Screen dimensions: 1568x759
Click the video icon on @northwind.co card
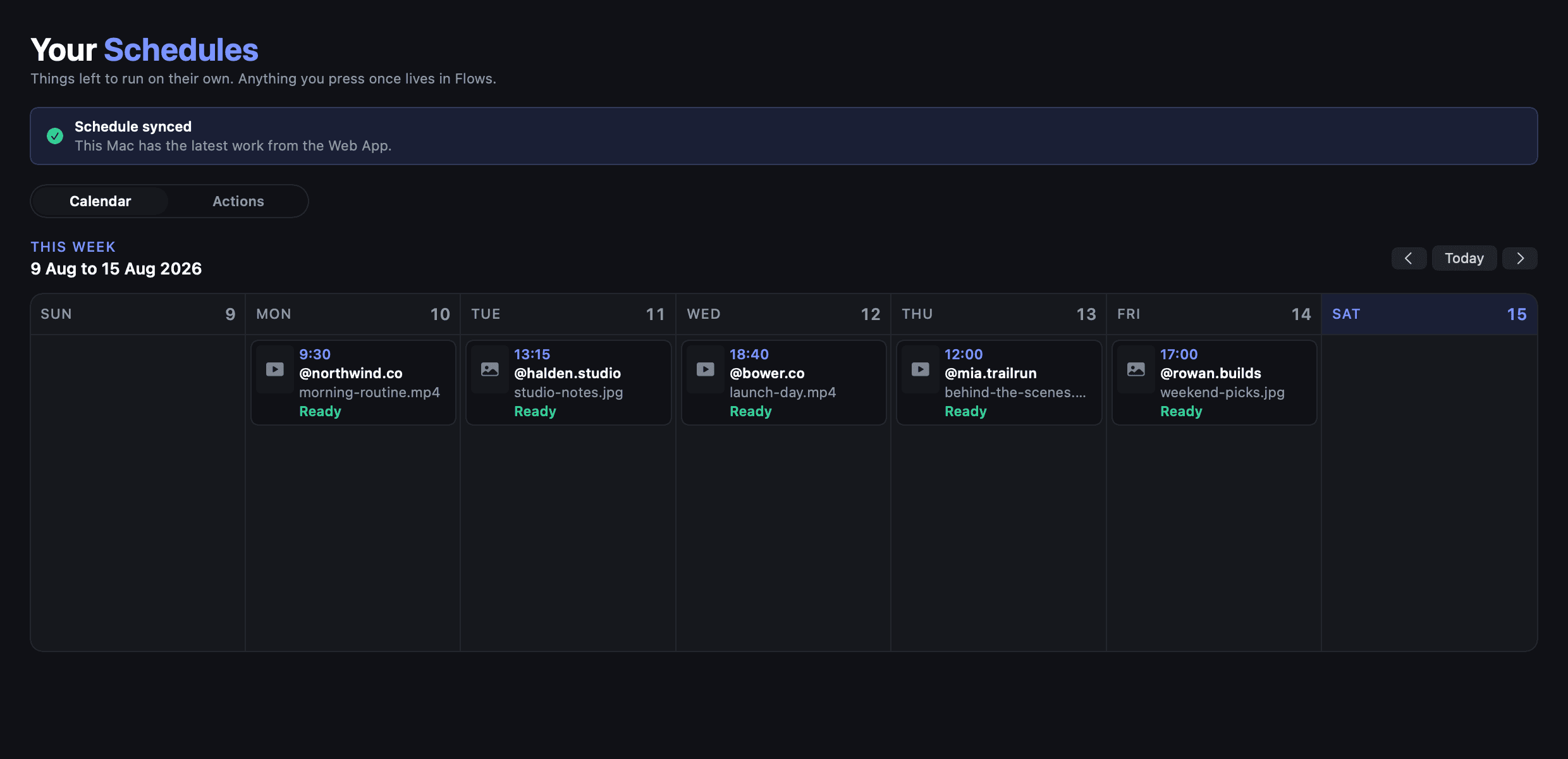[275, 369]
